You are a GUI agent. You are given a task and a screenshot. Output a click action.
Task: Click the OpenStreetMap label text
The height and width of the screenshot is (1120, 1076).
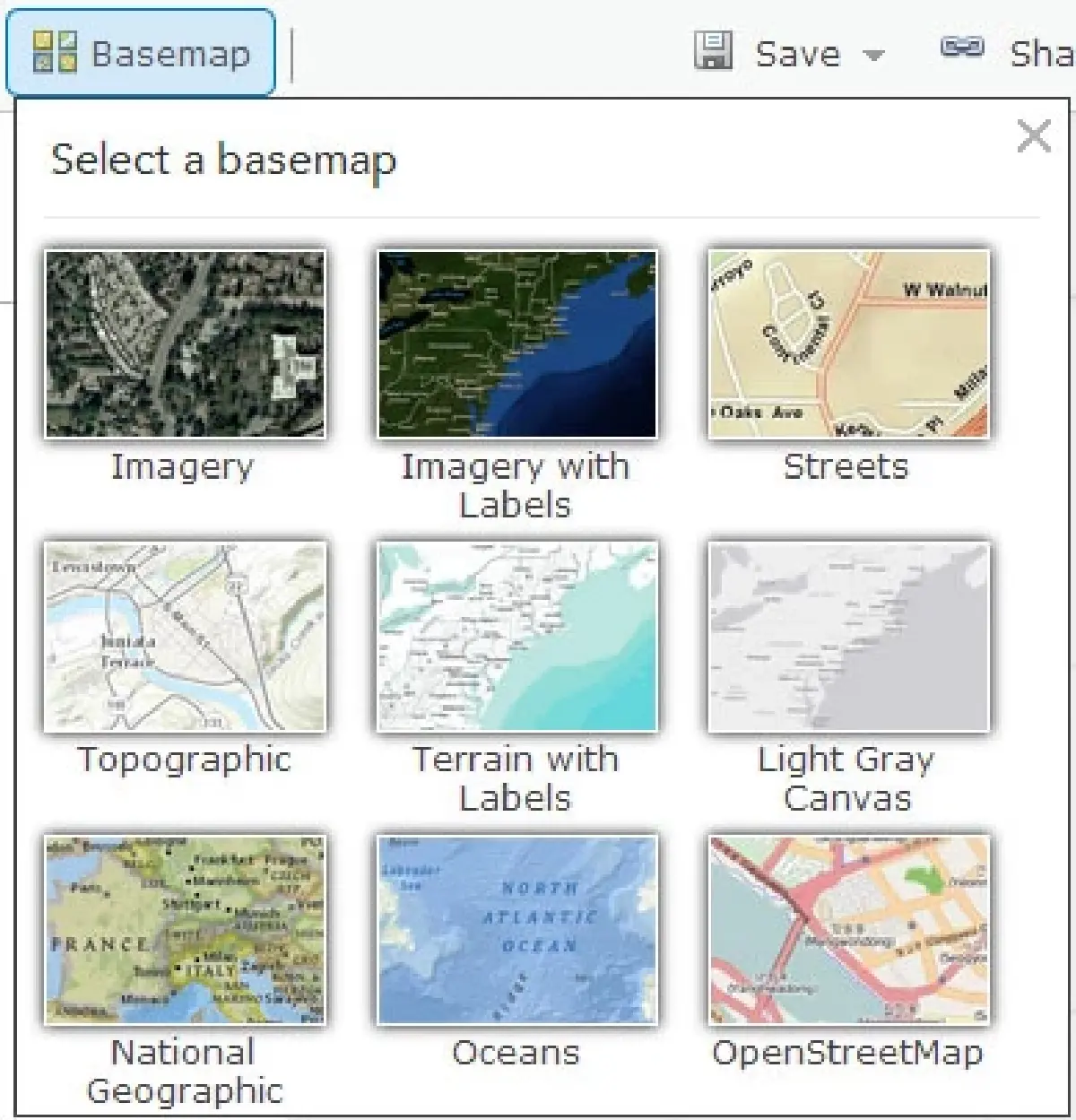pyautogui.click(x=846, y=1054)
